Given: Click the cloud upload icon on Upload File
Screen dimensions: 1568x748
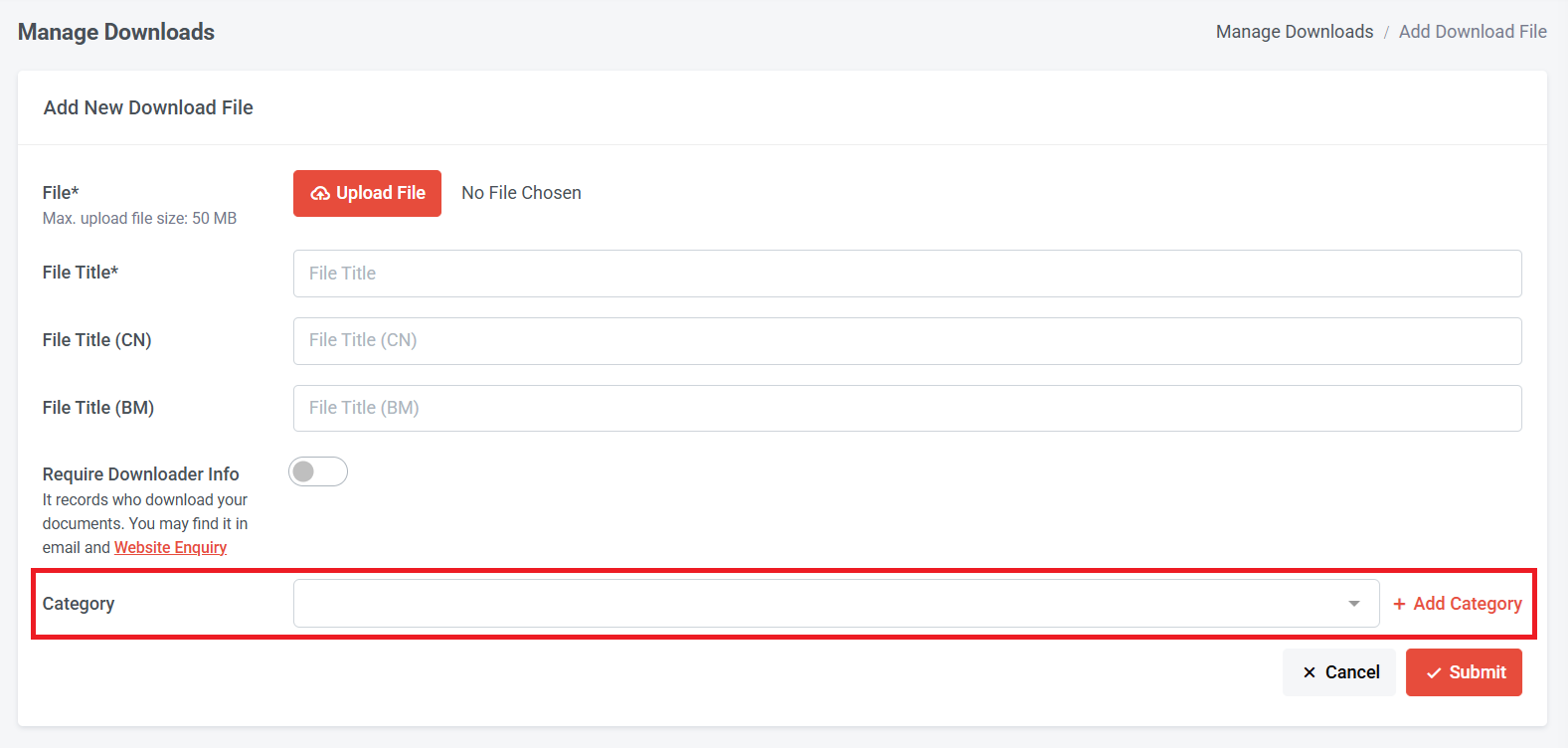Looking at the screenshot, I should (x=320, y=193).
